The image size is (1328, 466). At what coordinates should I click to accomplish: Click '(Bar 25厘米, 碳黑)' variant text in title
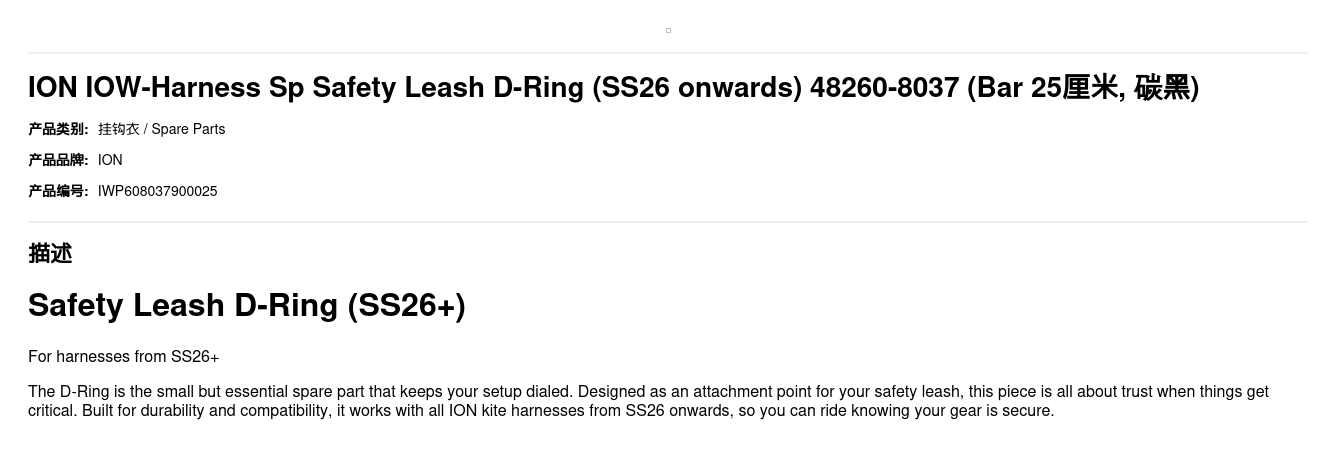(1083, 88)
